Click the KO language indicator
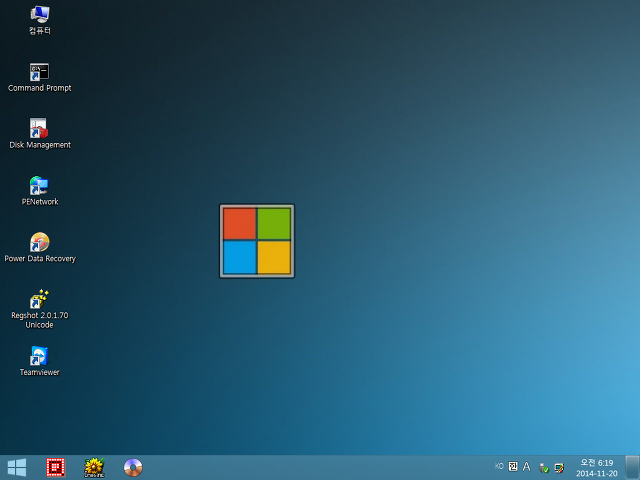Image resolution: width=640 pixels, height=480 pixels. (x=499, y=466)
